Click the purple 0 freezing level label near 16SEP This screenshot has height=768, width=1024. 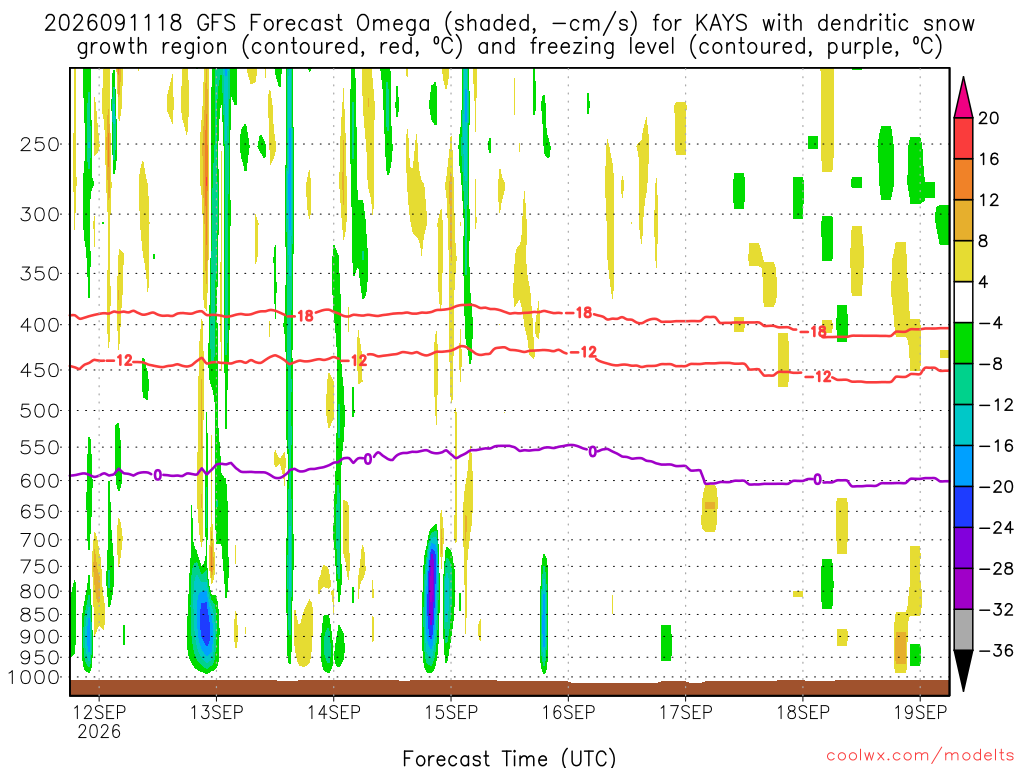click(x=592, y=451)
